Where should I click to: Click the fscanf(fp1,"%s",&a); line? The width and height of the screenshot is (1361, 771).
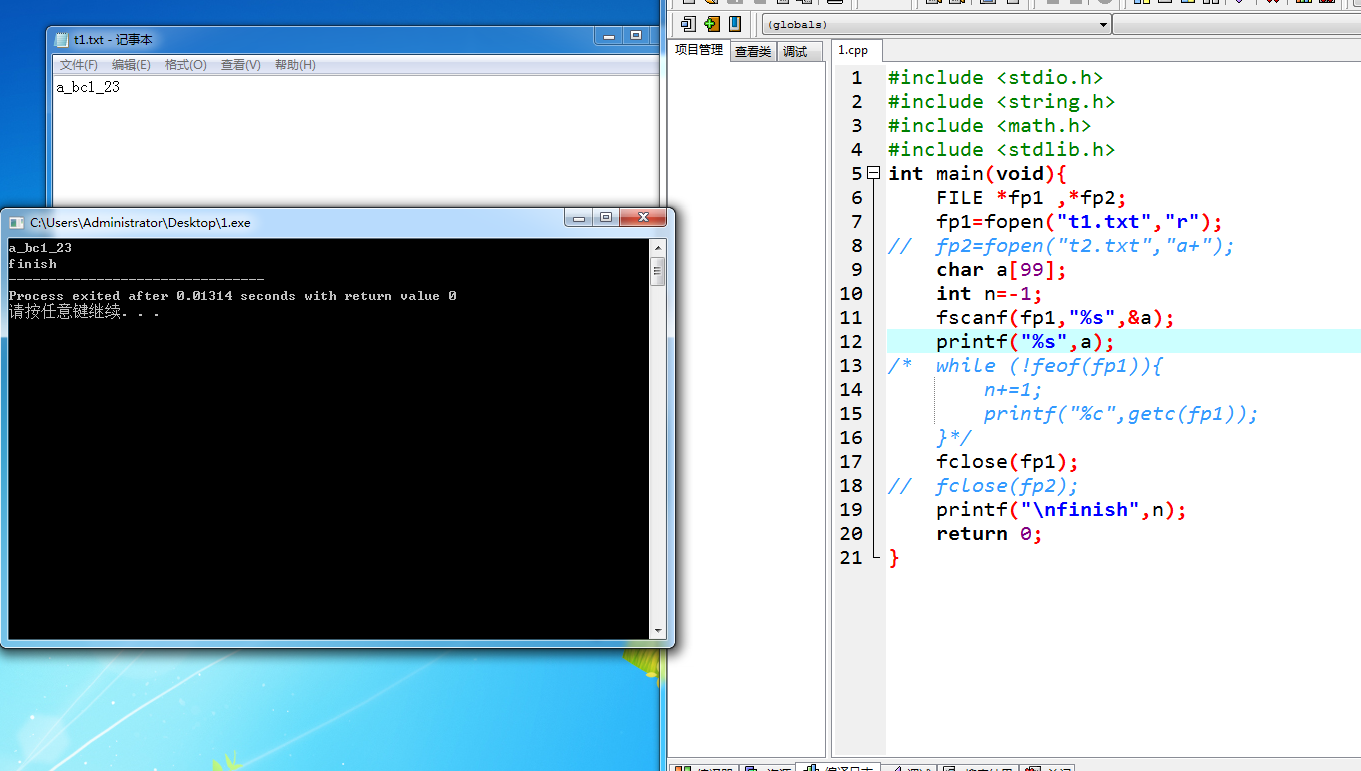click(x=1055, y=317)
